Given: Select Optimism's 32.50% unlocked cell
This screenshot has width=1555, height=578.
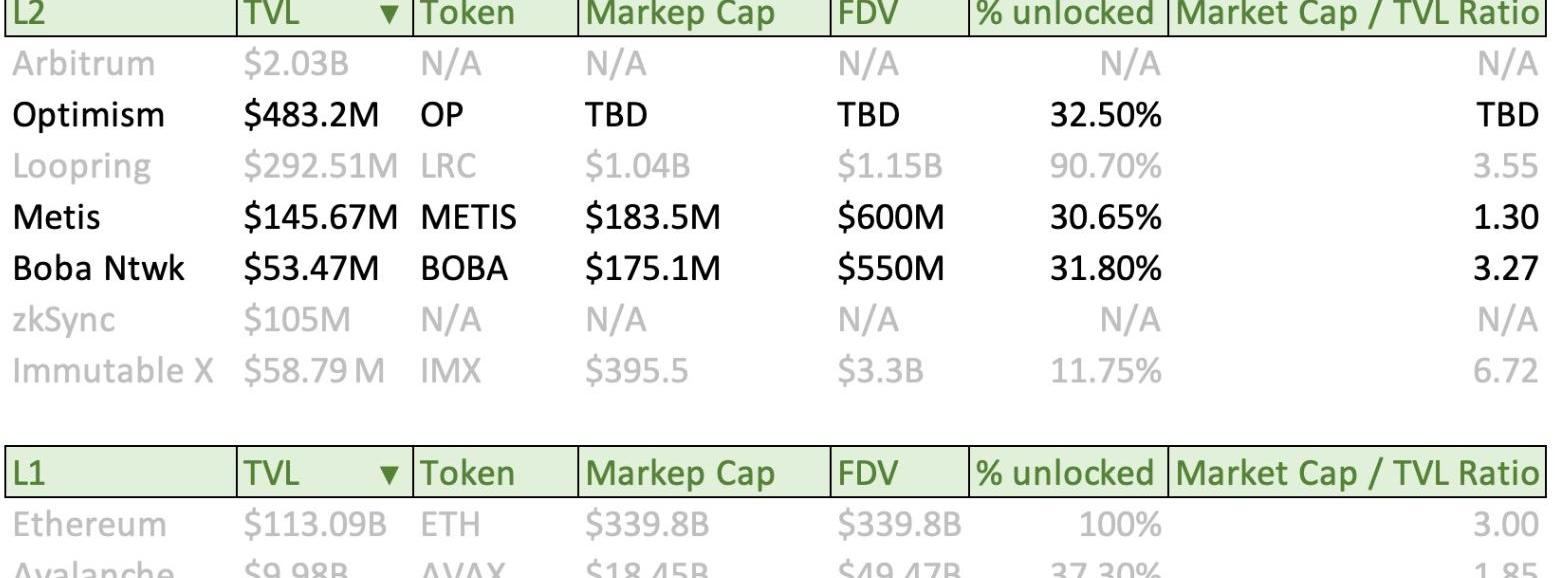Looking at the screenshot, I should click(x=1105, y=115).
